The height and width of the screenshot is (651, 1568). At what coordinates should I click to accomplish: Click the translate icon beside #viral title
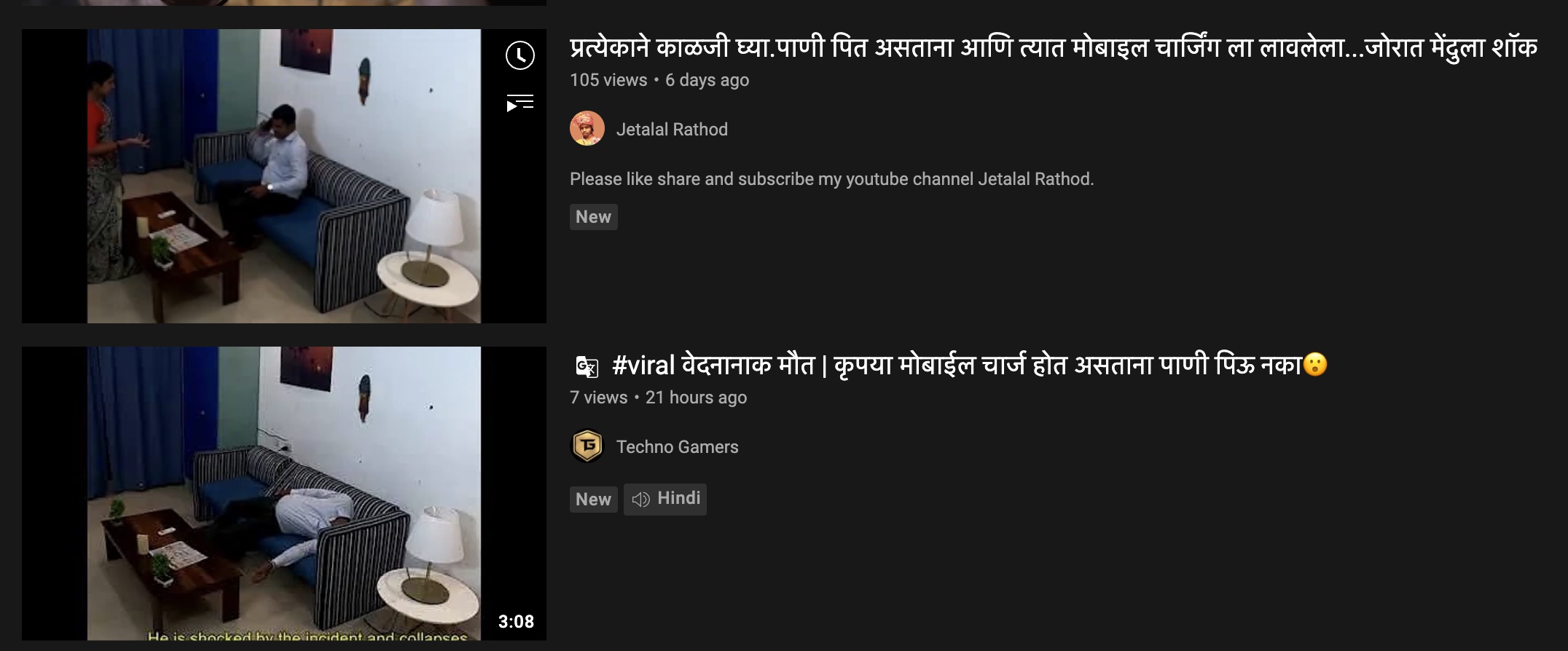[x=587, y=366]
